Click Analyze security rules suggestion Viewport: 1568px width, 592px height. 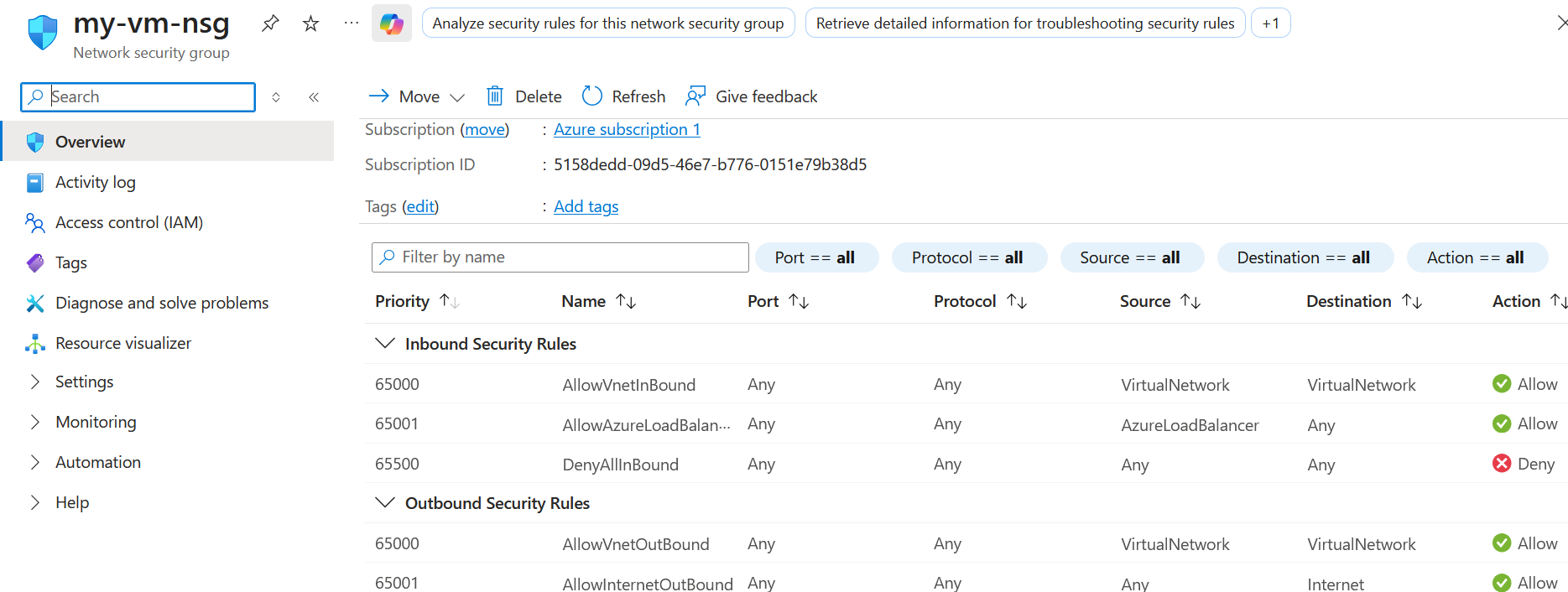(x=608, y=23)
